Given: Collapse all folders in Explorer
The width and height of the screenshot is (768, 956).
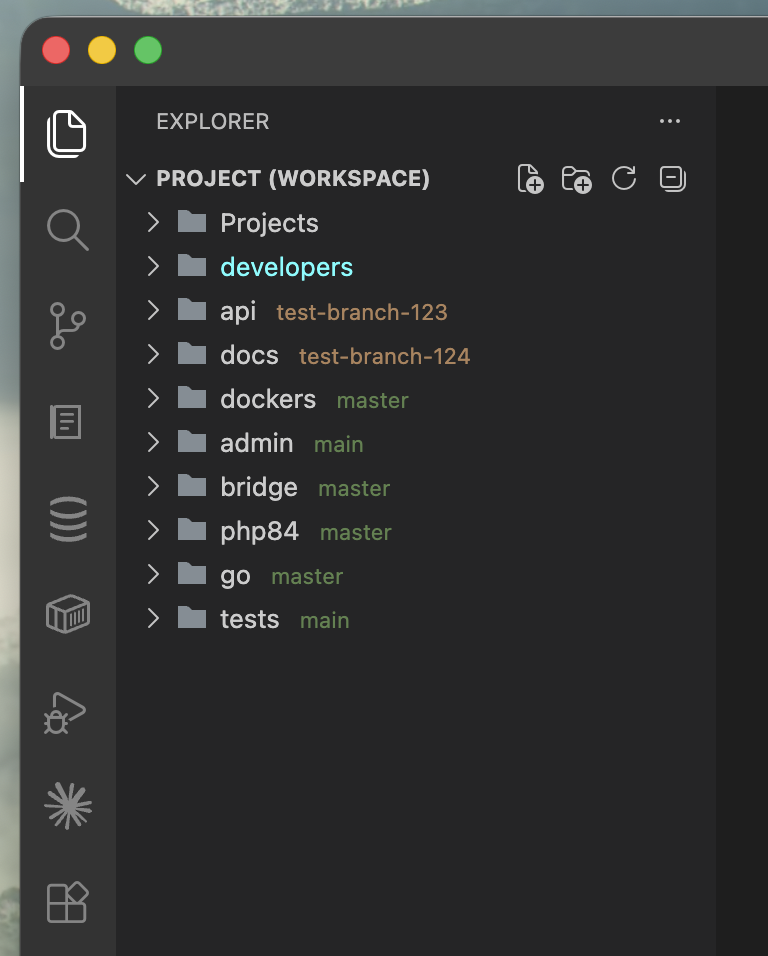Looking at the screenshot, I should (673, 179).
